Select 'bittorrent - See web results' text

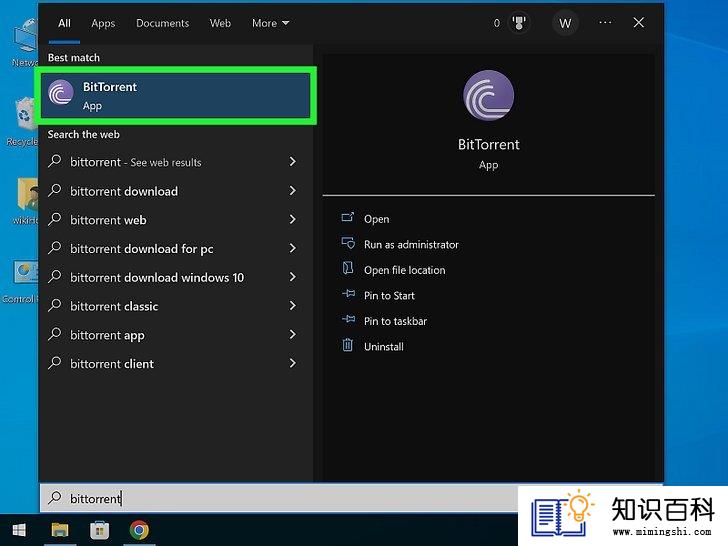136,162
